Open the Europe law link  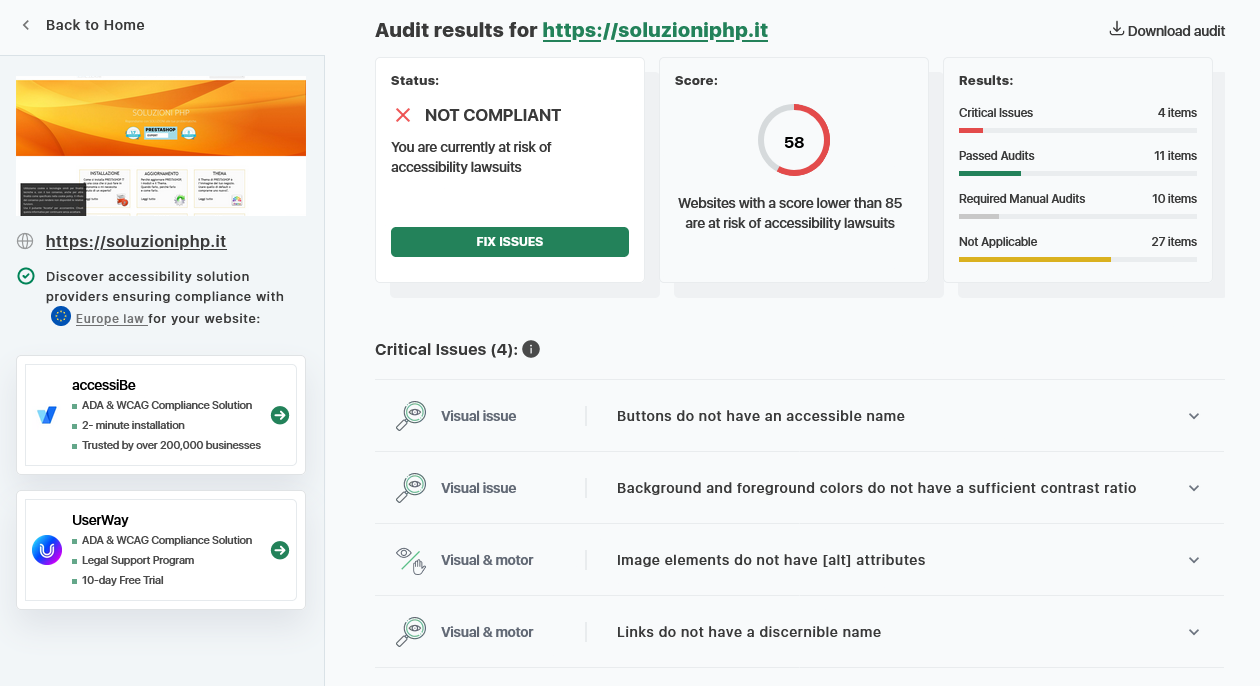pos(110,319)
